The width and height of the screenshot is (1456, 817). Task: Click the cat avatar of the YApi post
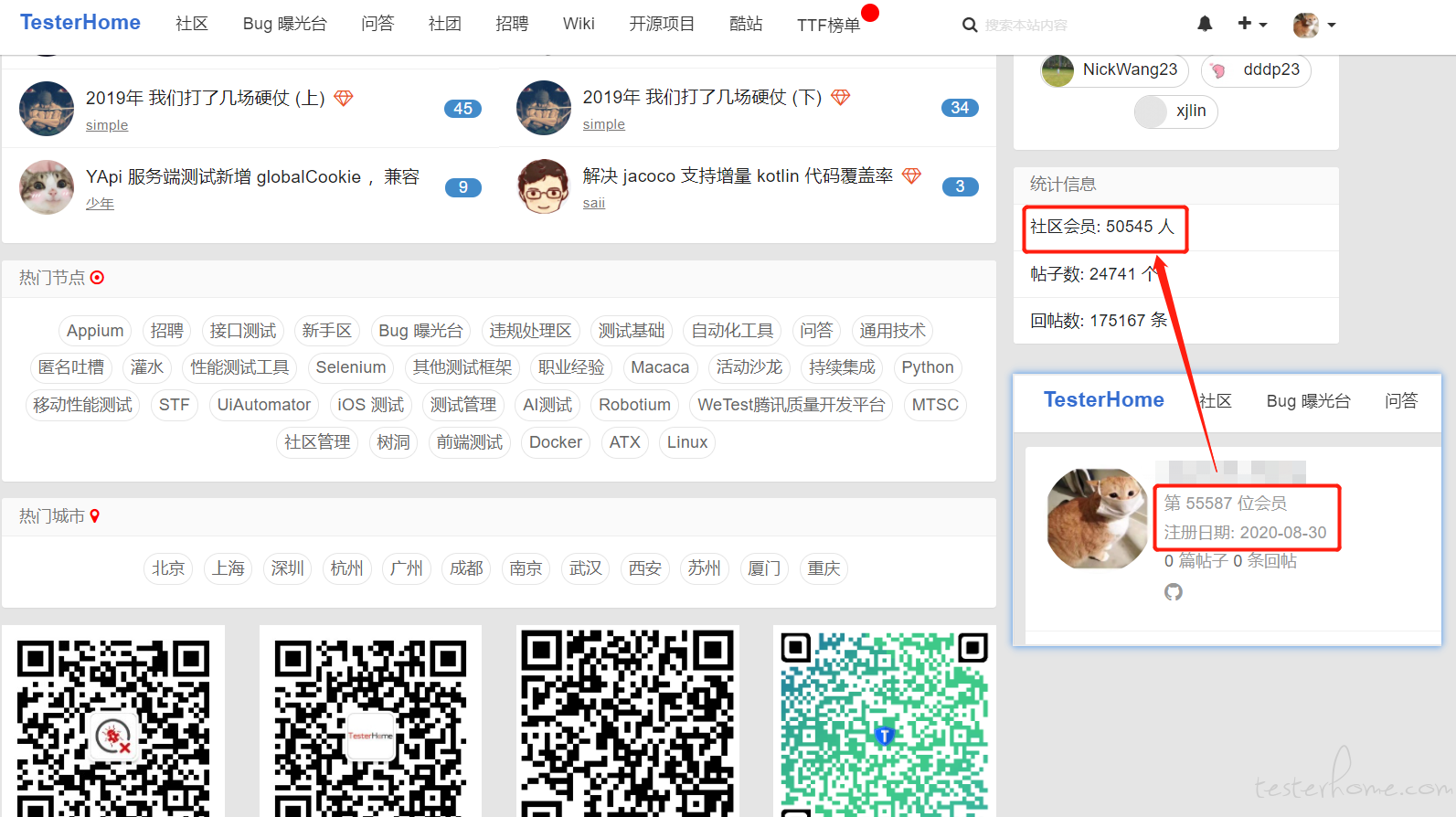pos(47,187)
